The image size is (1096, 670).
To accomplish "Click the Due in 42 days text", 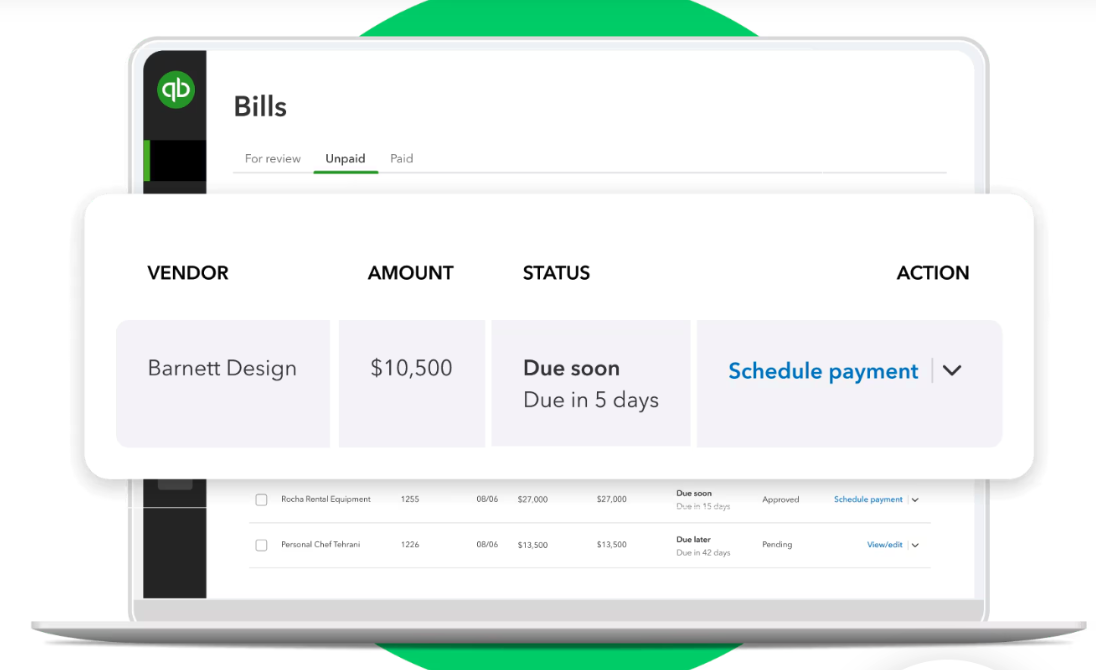I will [x=702, y=553].
